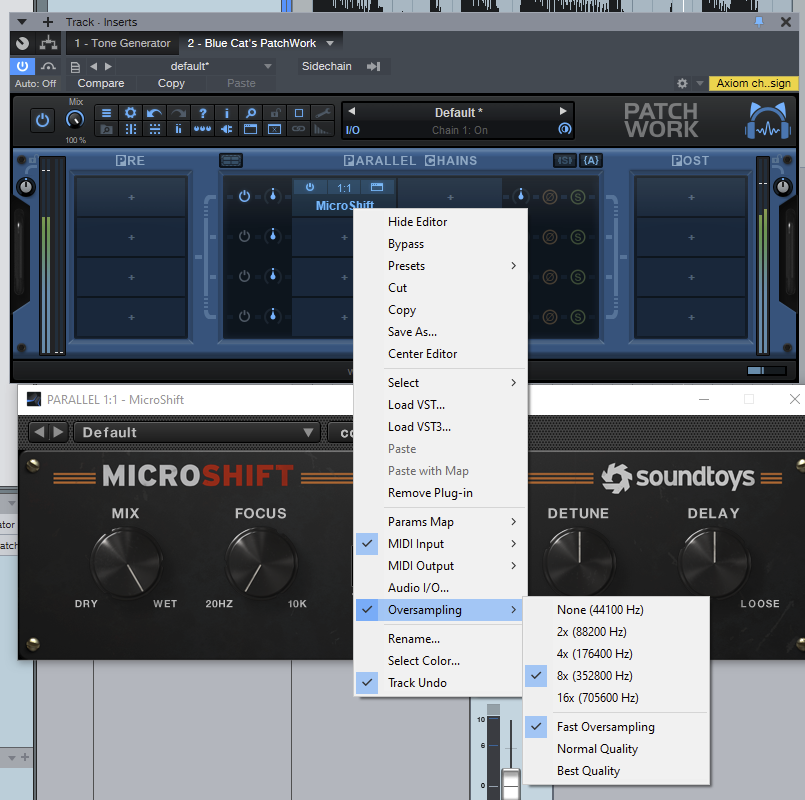This screenshot has width=805, height=800.
Task: Select 16x (705600 Hz) oversampling
Action: tap(617, 698)
